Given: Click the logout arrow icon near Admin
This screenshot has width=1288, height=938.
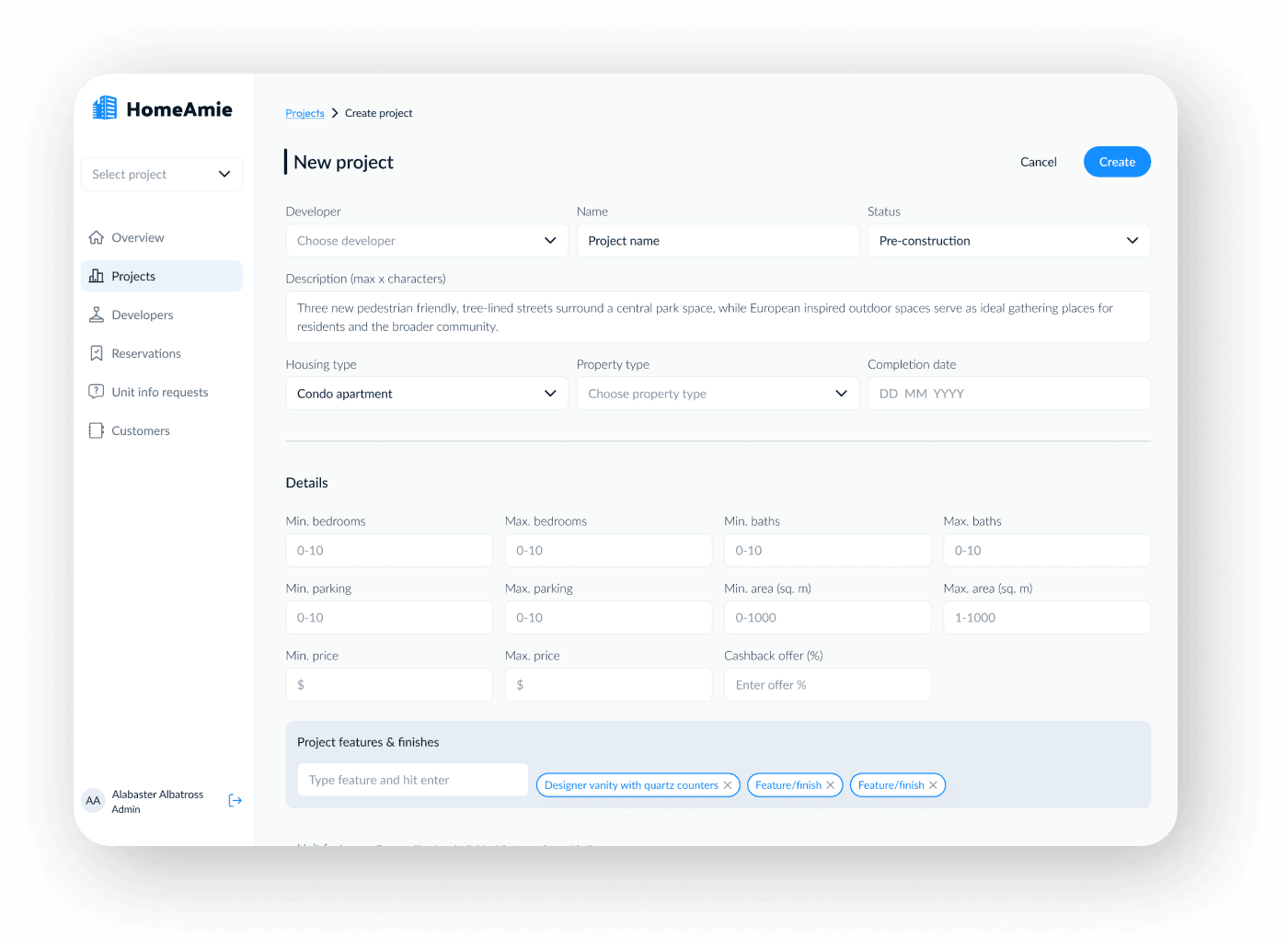Looking at the screenshot, I should pos(236,800).
